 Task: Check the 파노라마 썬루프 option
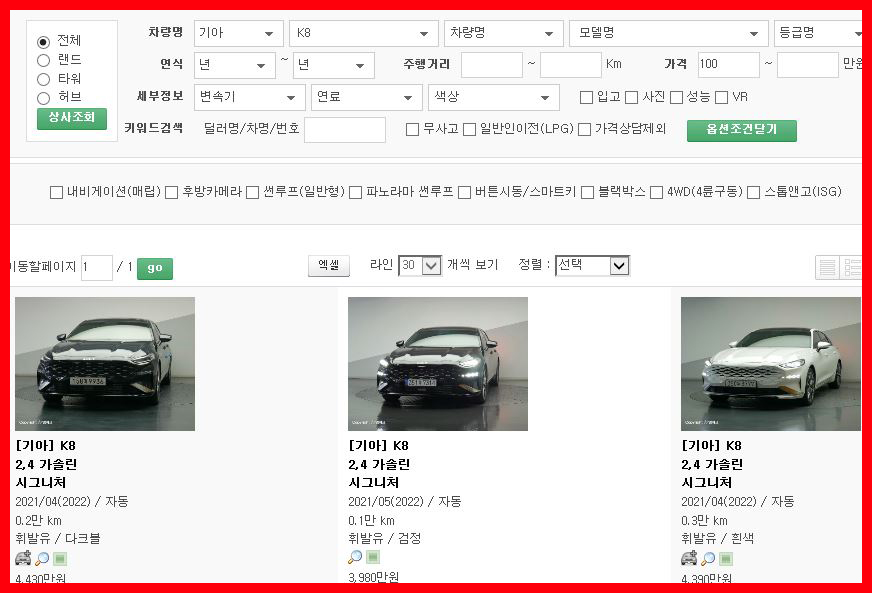coord(355,192)
